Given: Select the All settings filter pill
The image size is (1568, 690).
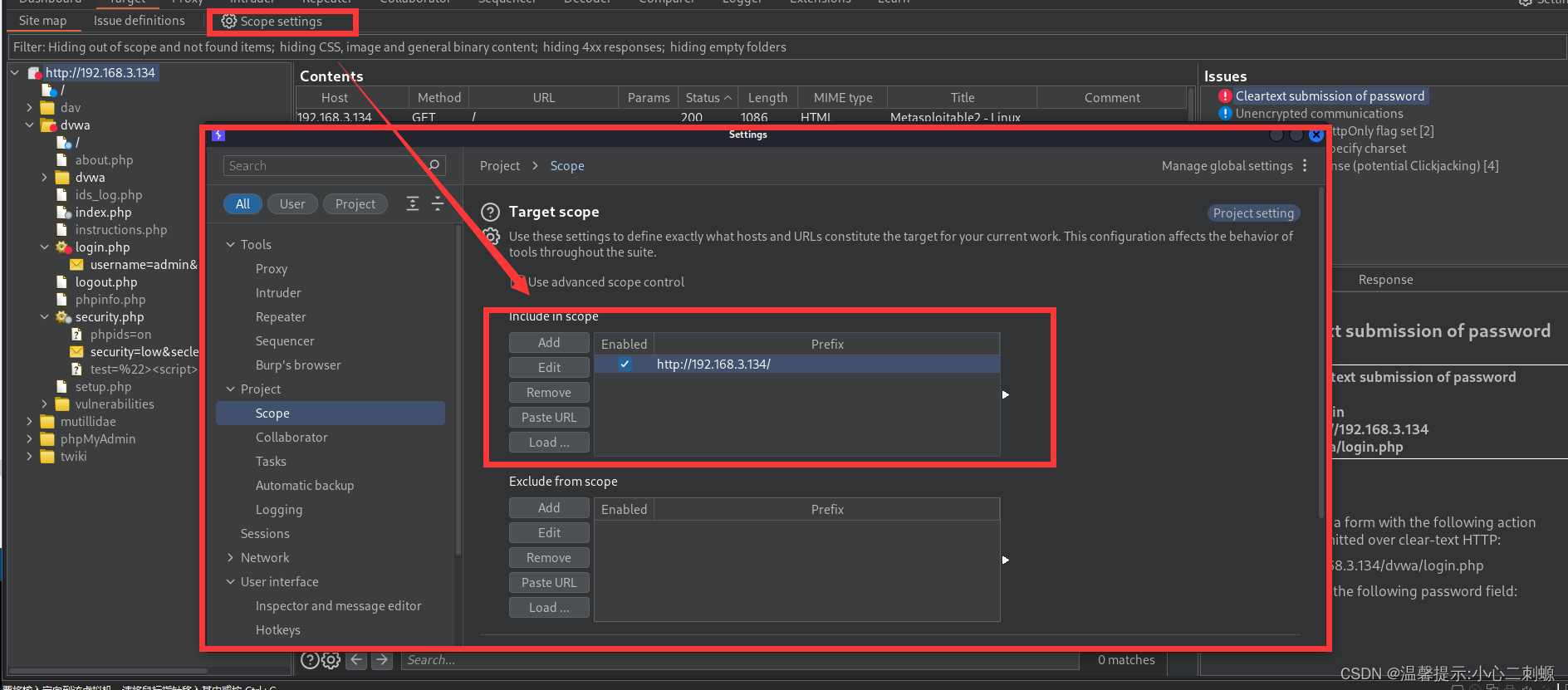Looking at the screenshot, I should tap(243, 203).
